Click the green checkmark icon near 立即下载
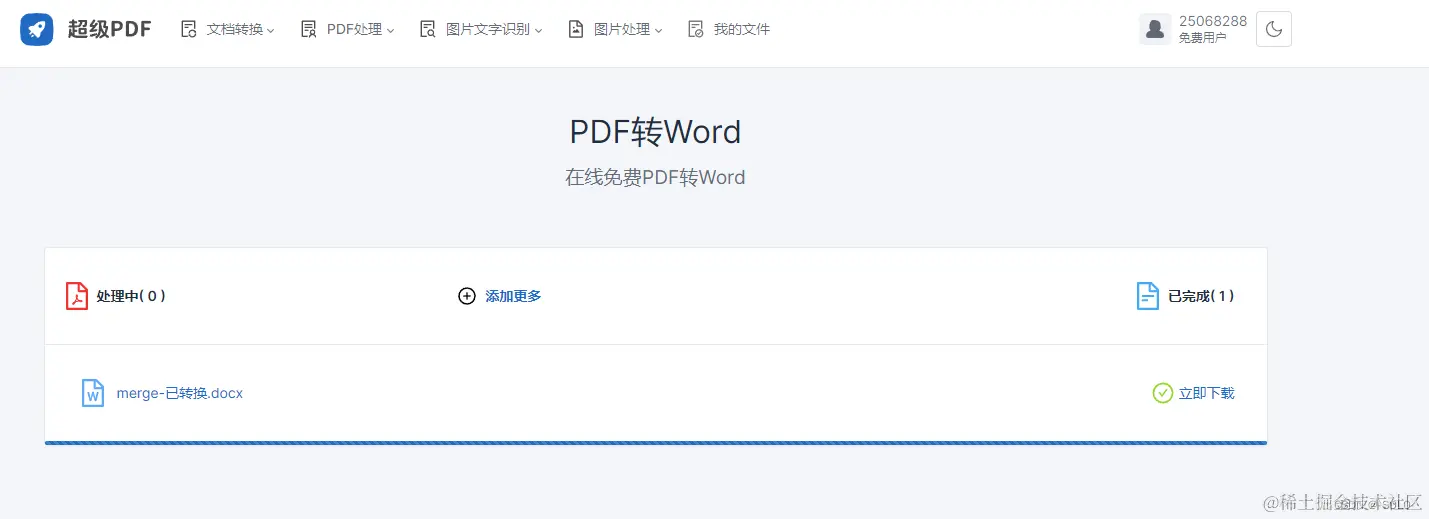 (x=1163, y=393)
